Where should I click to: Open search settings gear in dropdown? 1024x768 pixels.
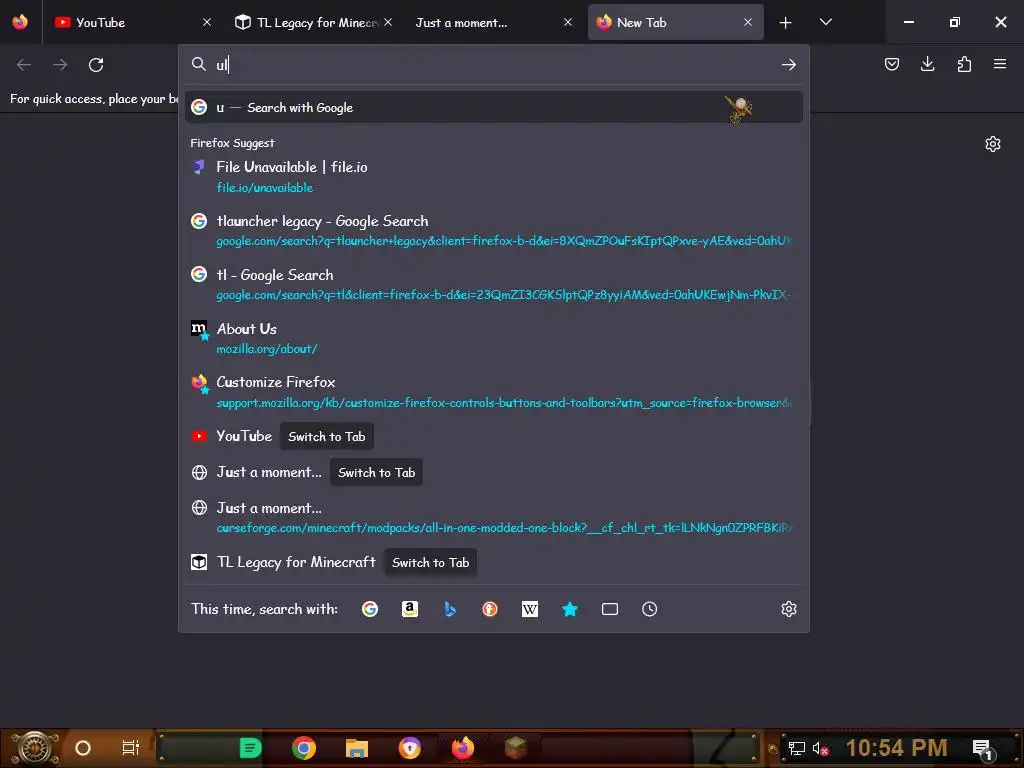tap(789, 609)
